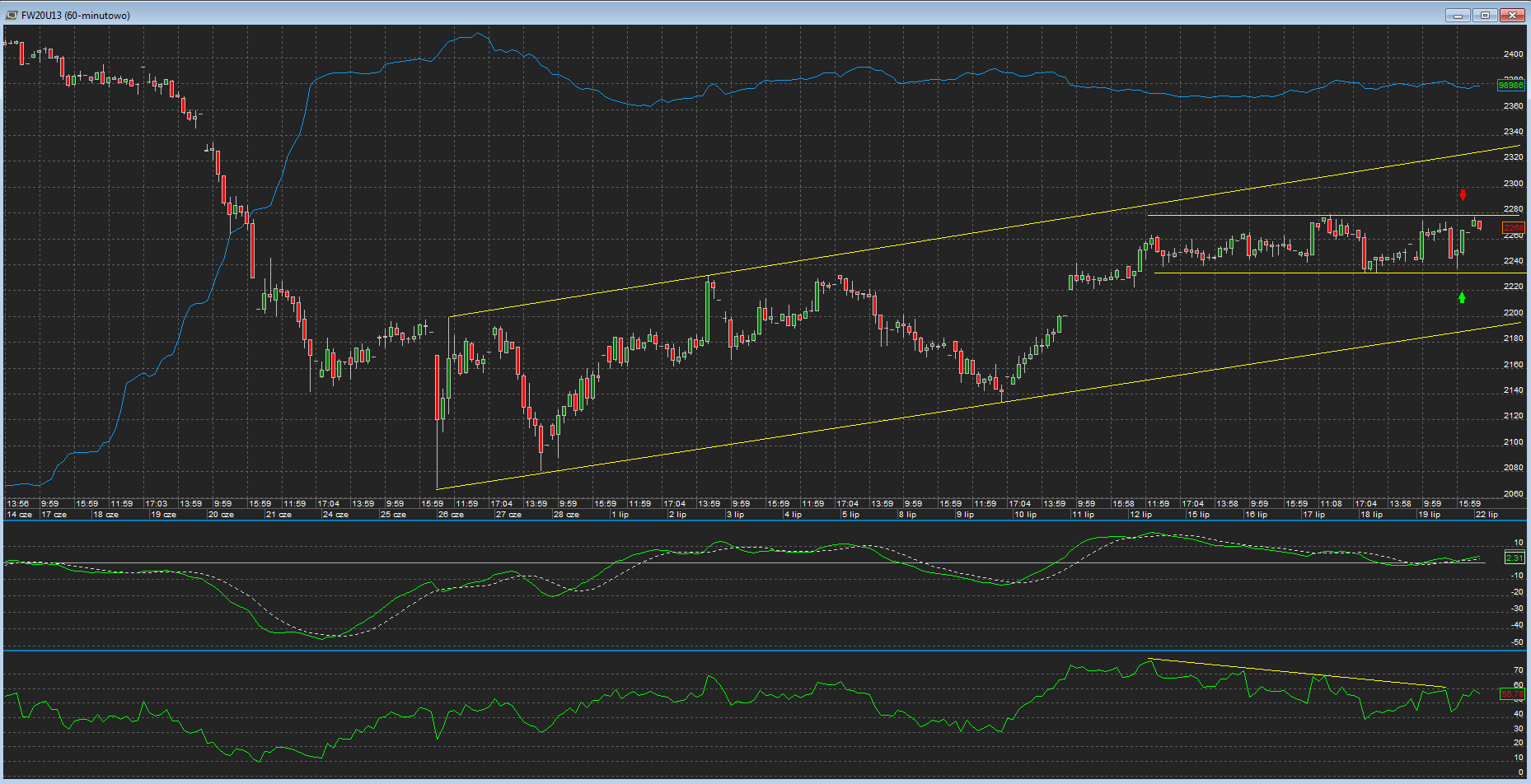This screenshot has height=784, width=1531.
Task: Click the -10 oscillator axis label
Action: coord(1517,576)
